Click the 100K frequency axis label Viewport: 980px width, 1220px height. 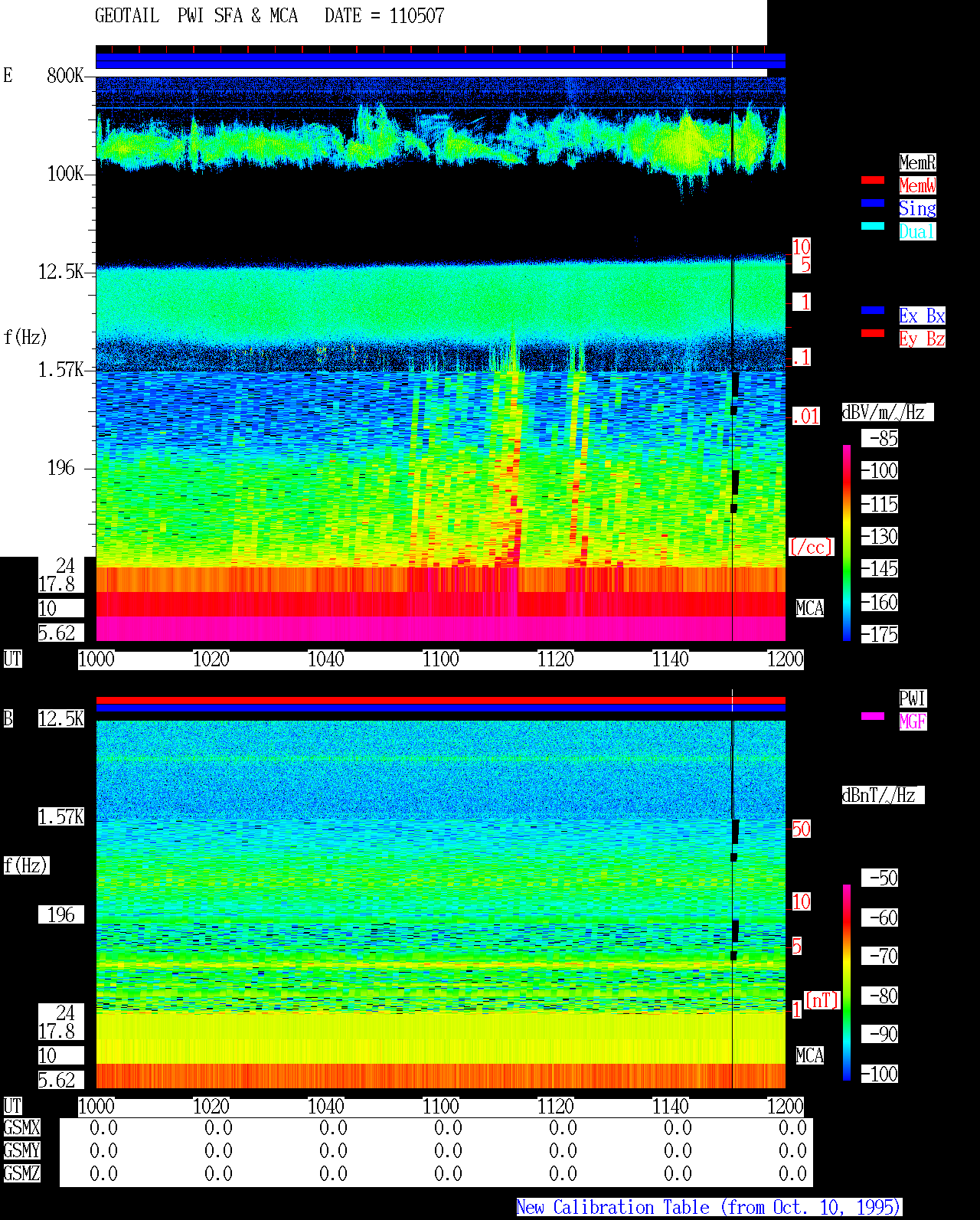65,173
